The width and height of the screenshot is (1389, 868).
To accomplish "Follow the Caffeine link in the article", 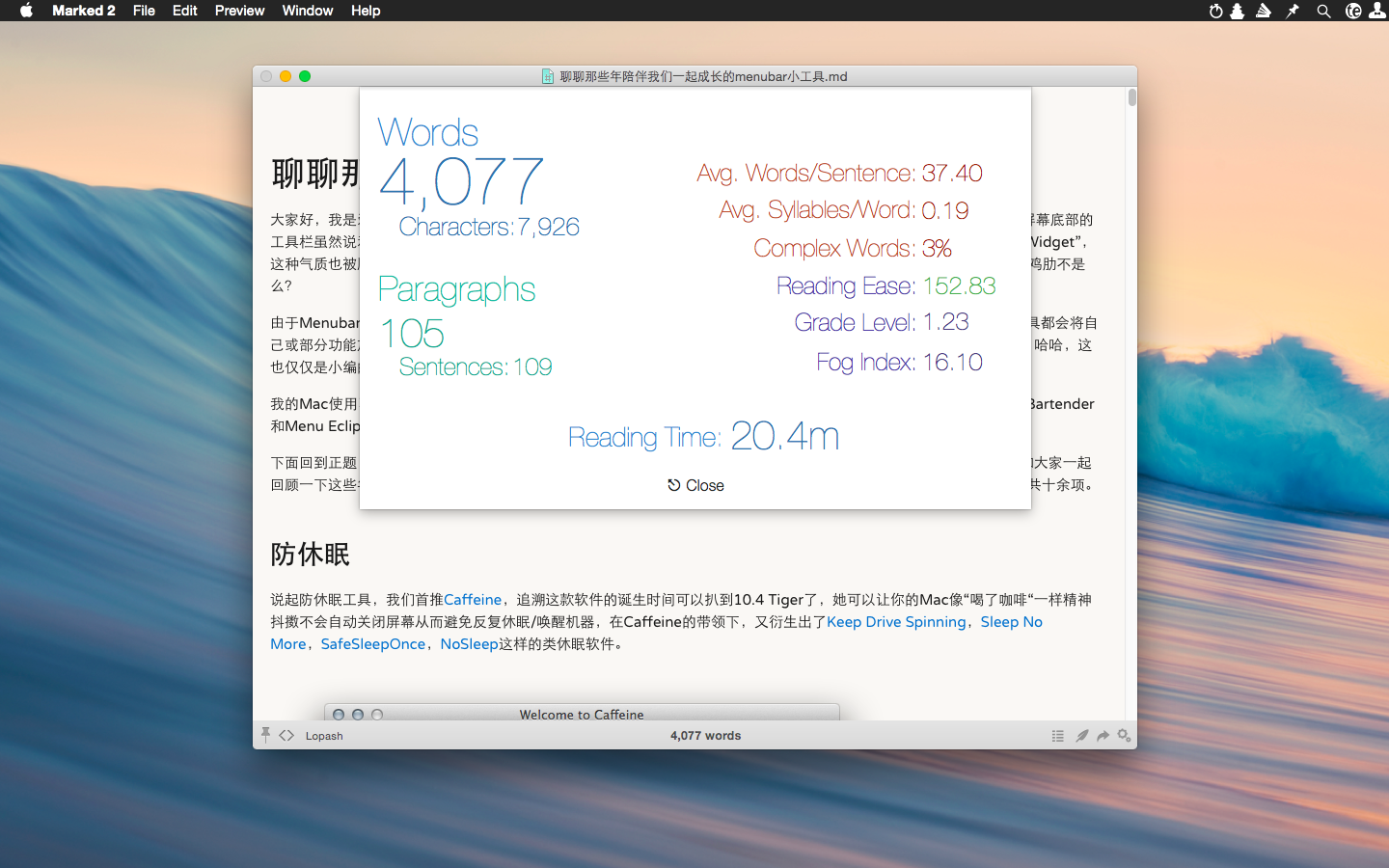I will (473, 600).
